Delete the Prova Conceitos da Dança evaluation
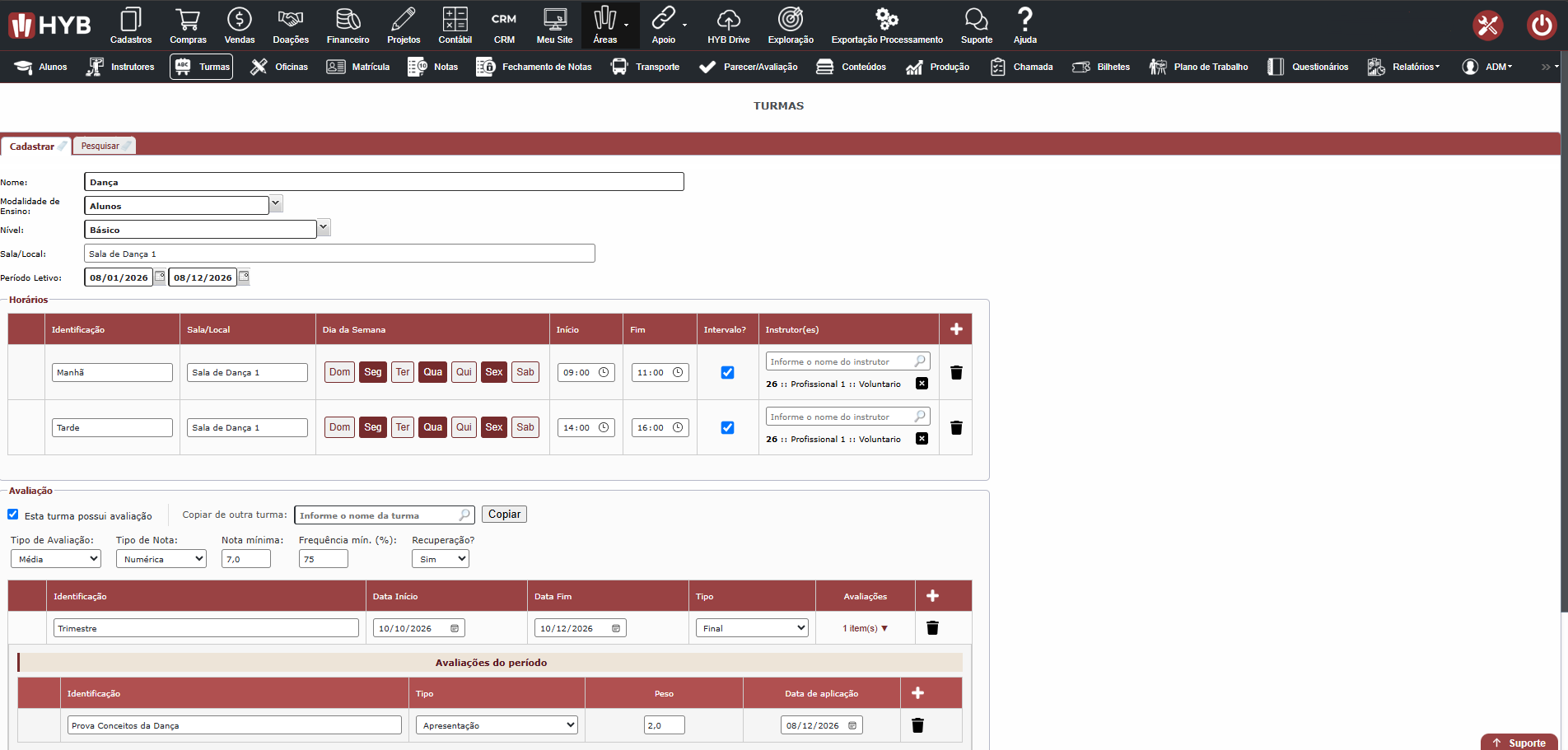 [917, 725]
